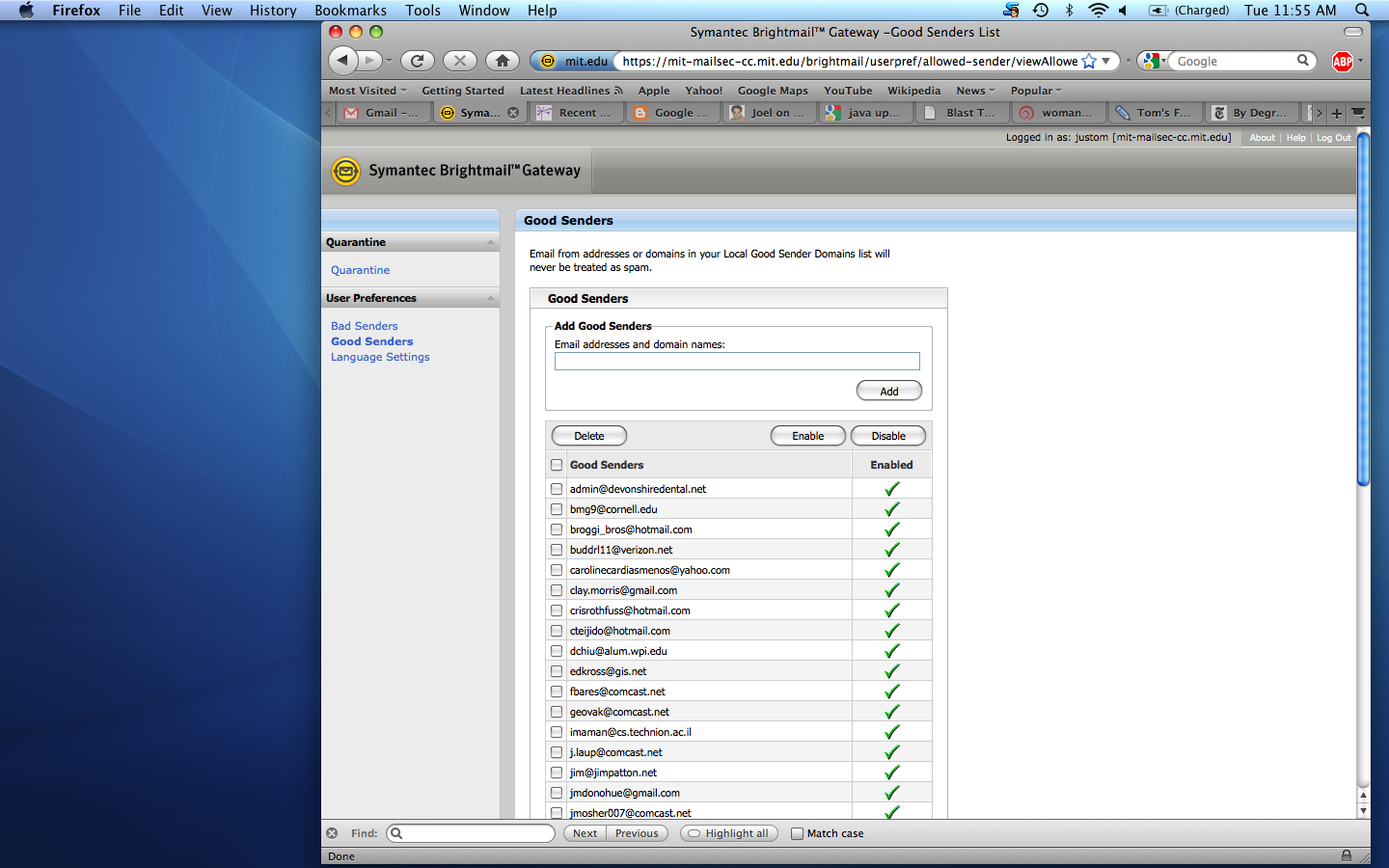Screen dimensions: 1389x868
Task: Open the News bookmarks folder dropdown
Action: click(975, 91)
